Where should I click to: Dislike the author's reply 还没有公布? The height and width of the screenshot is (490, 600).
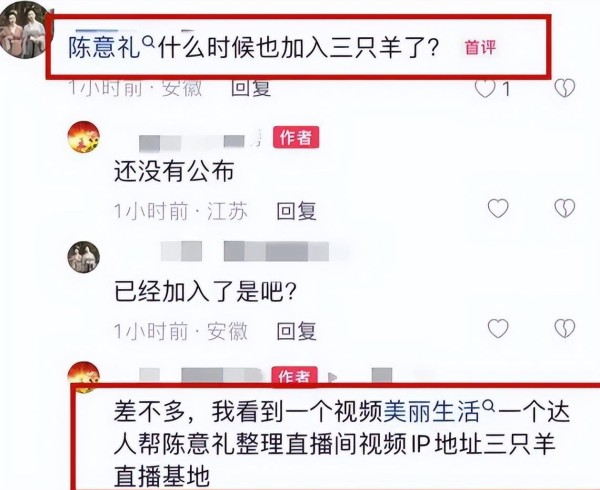pyautogui.click(x=565, y=208)
